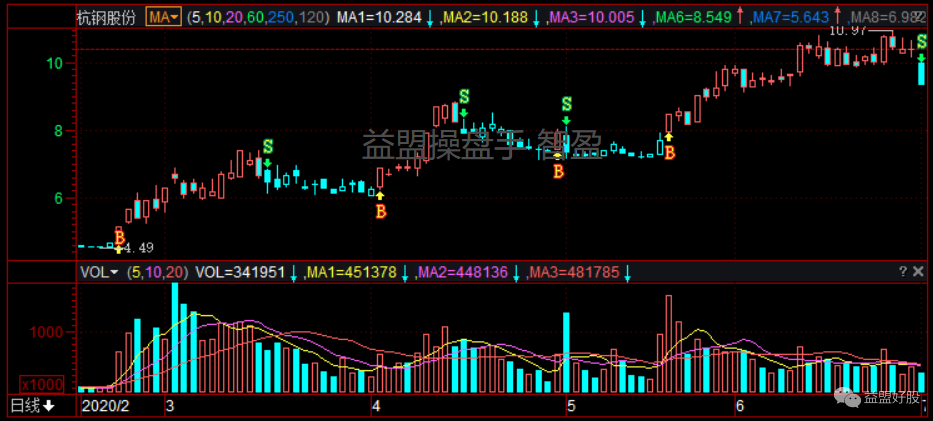Close the volume panel with the × icon
Viewport: 933px width, 421px height.
click(x=919, y=272)
